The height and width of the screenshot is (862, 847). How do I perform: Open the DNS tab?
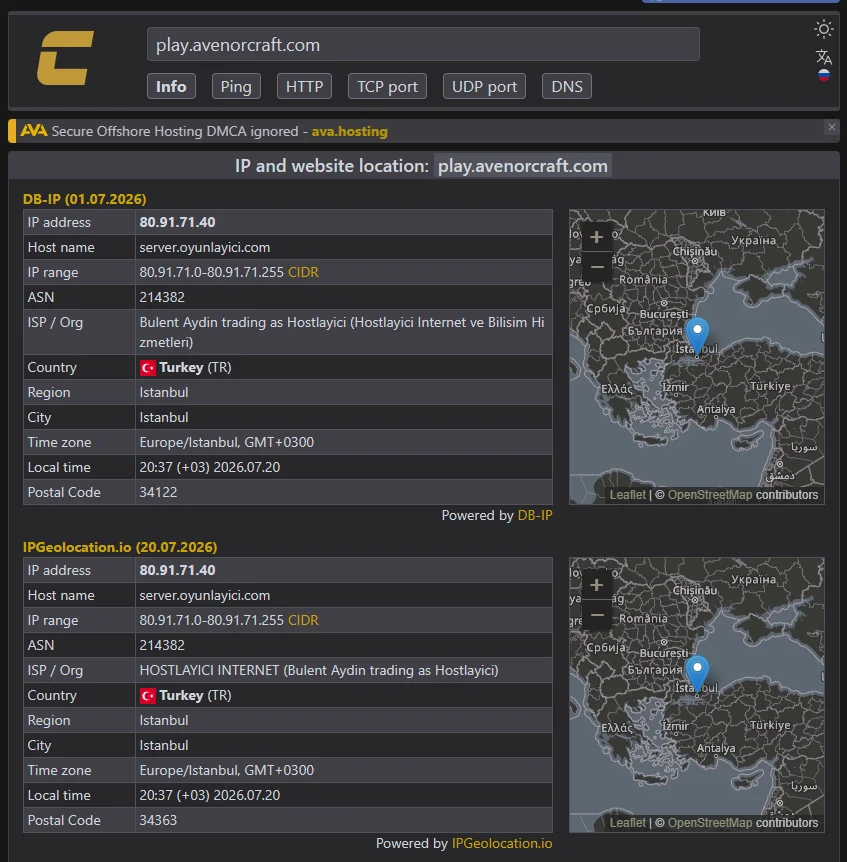(567, 86)
